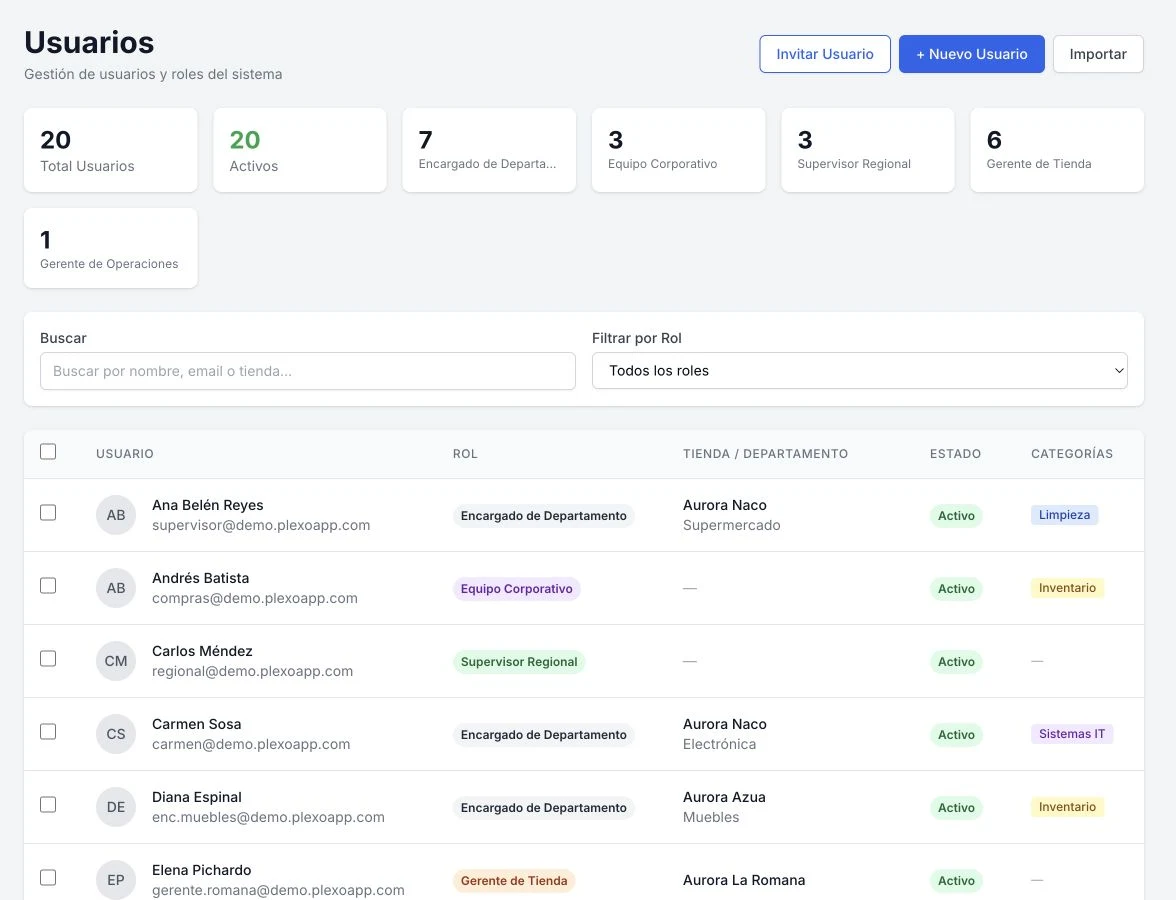Select the Gerente de Operaciones stat card
The image size is (1176, 900).
[x=111, y=248]
